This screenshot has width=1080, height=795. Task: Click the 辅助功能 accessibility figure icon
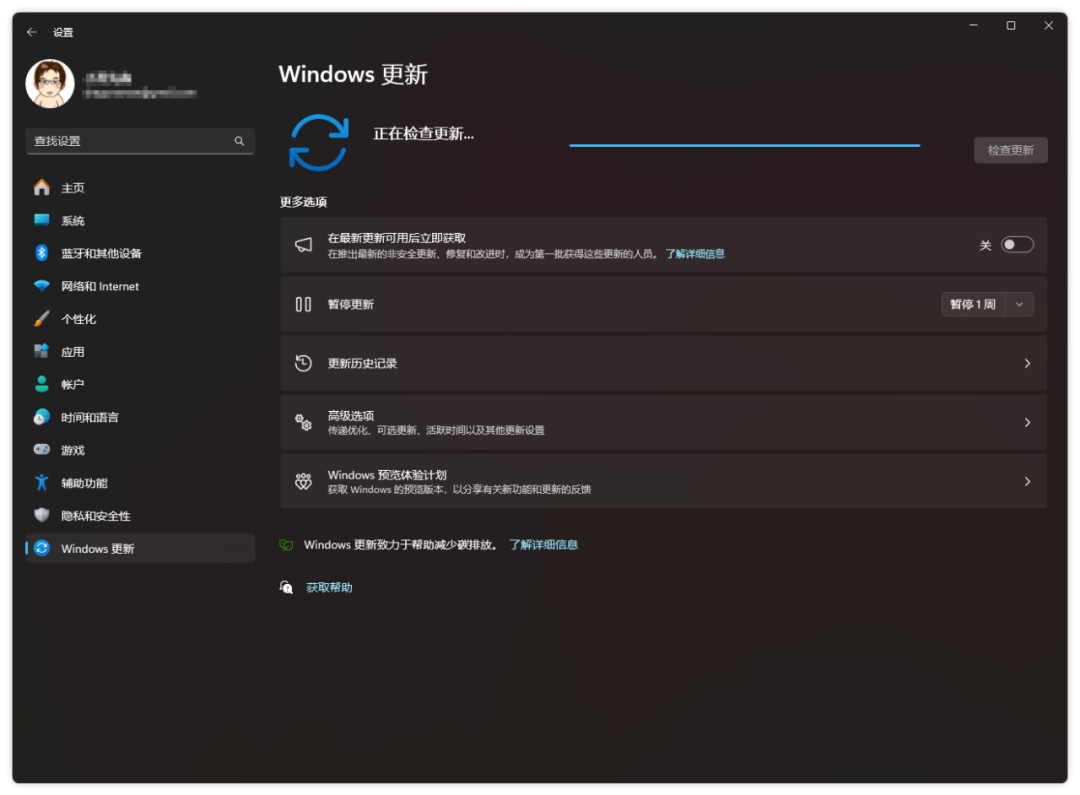point(42,482)
